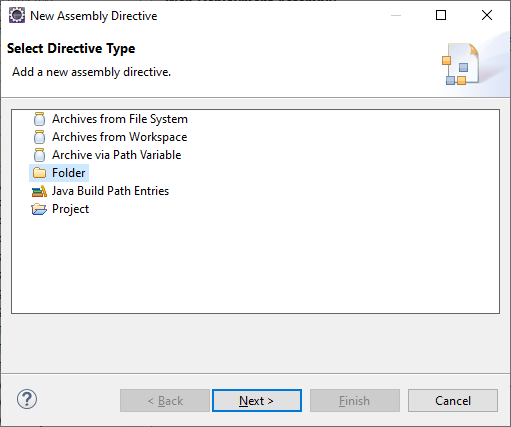Click the 'Add a new assembly directive.' text
This screenshot has height=427, width=511.
pos(91,72)
